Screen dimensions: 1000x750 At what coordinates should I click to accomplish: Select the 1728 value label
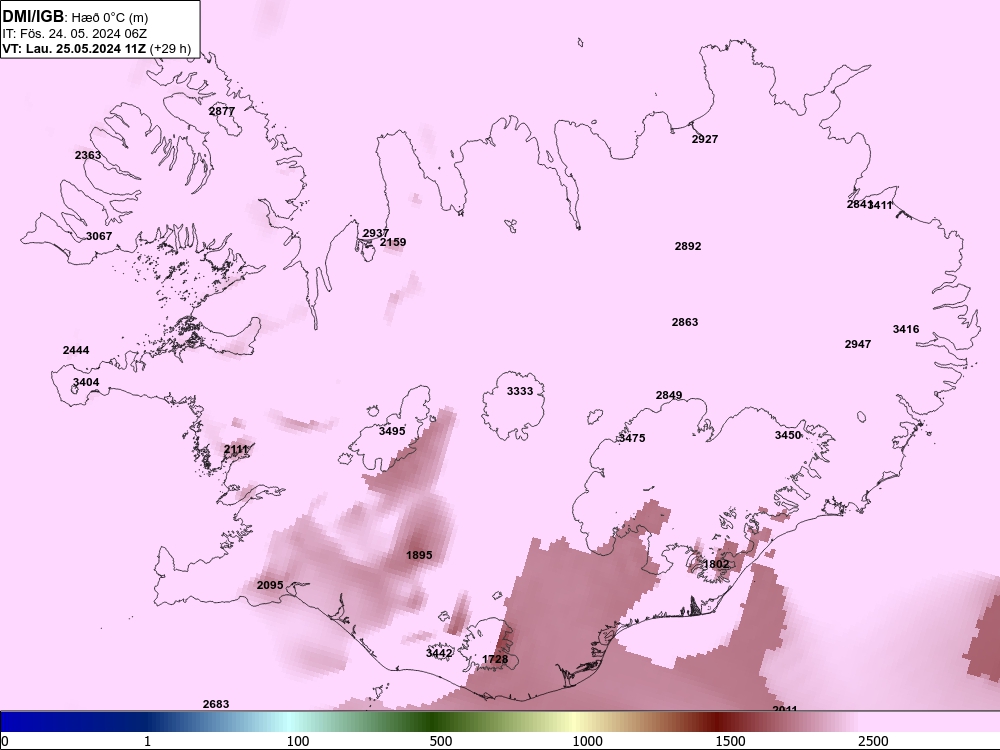pyautogui.click(x=495, y=659)
